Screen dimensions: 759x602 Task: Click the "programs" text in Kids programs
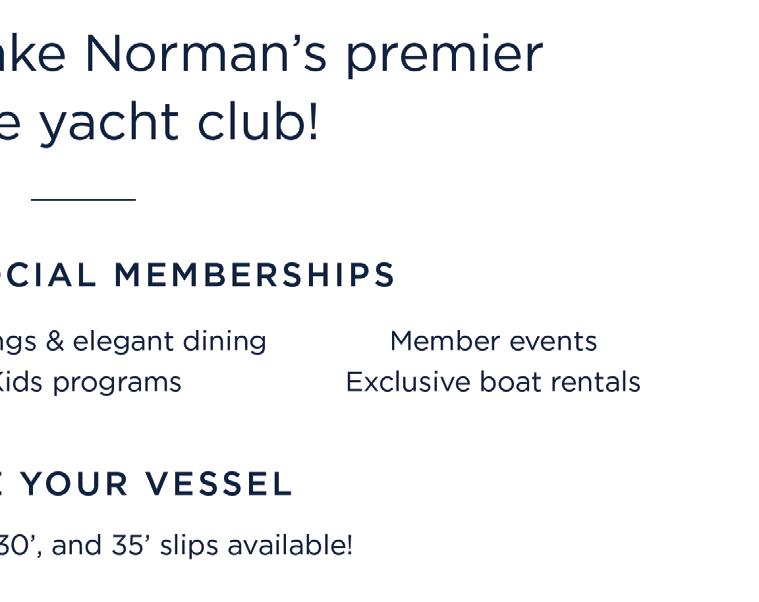120,382
